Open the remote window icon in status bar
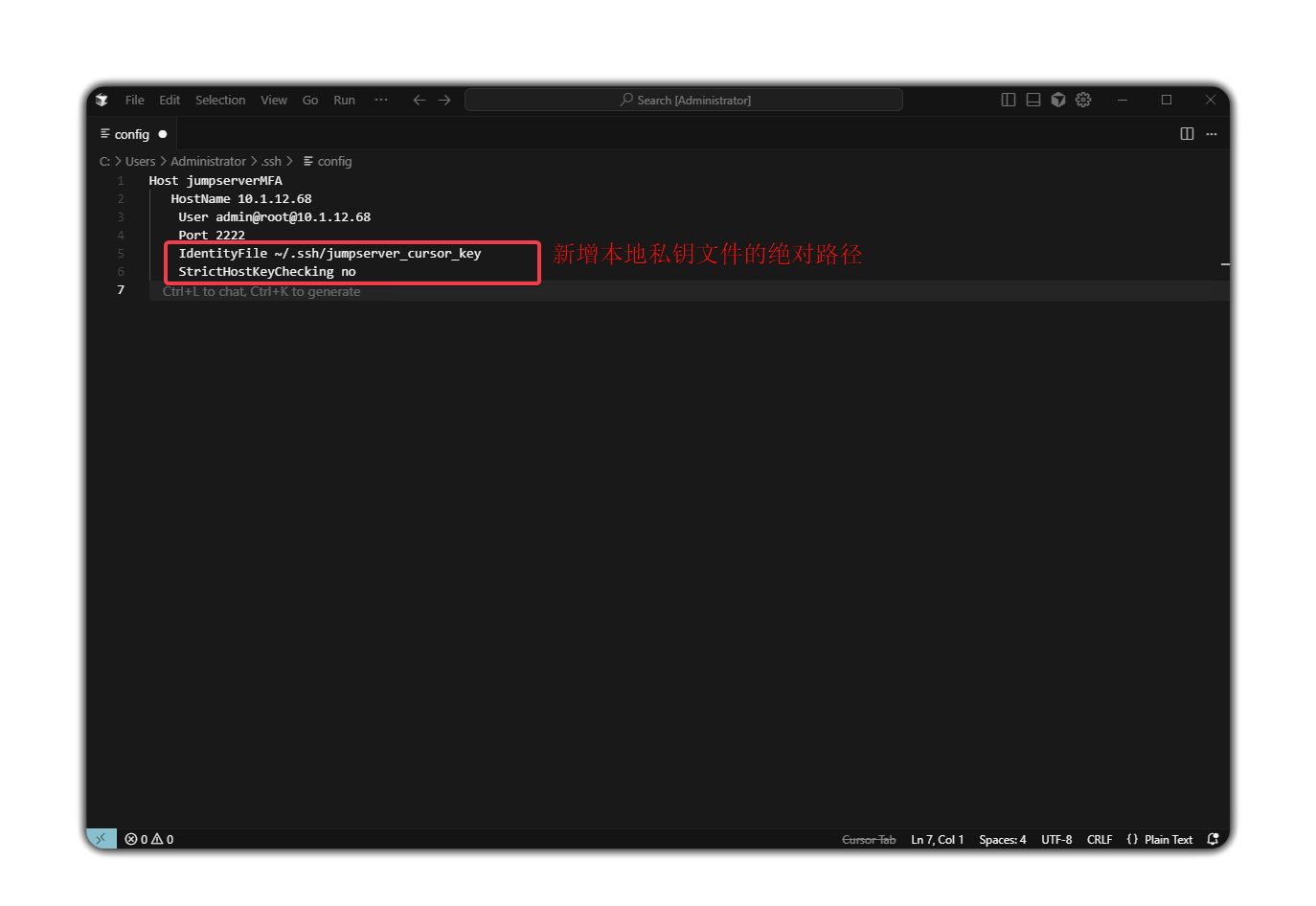This screenshot has width=1316, height=906. (x=102, y=839)
